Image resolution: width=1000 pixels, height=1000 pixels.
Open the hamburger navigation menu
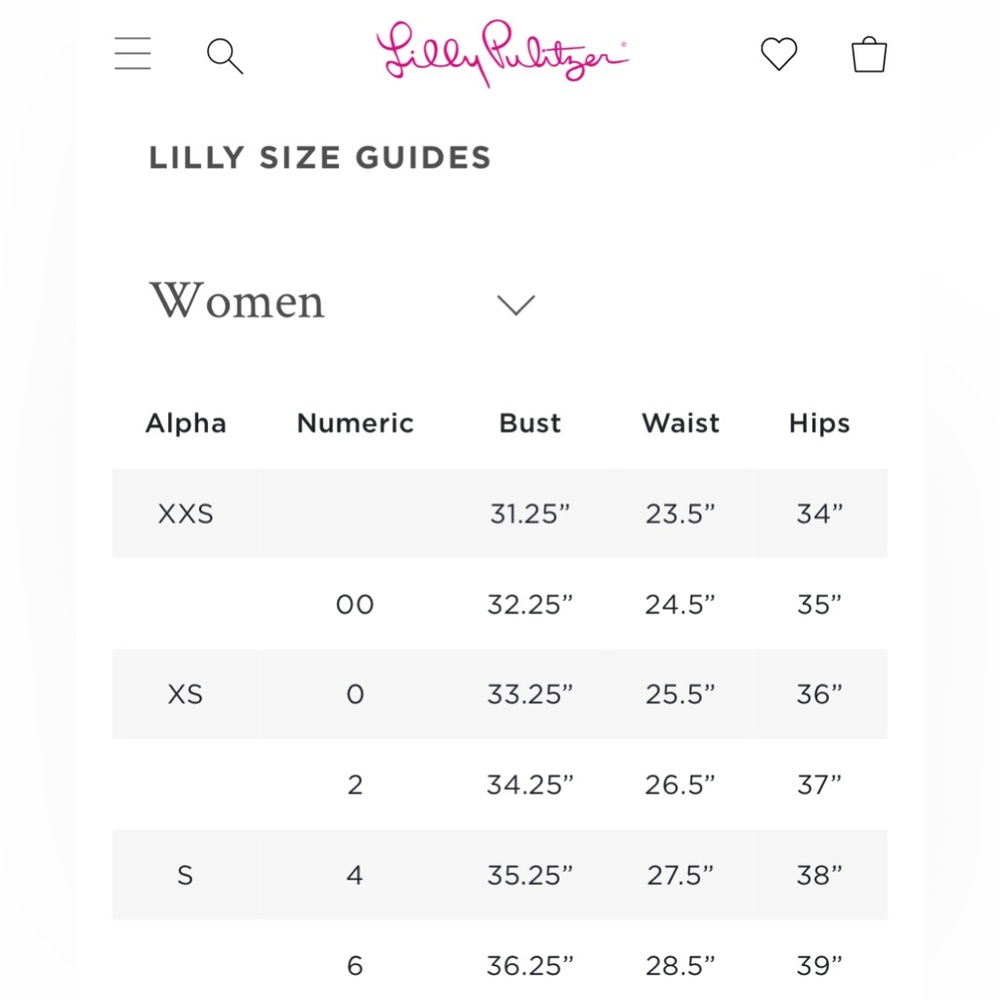click(x=133, y=53)
